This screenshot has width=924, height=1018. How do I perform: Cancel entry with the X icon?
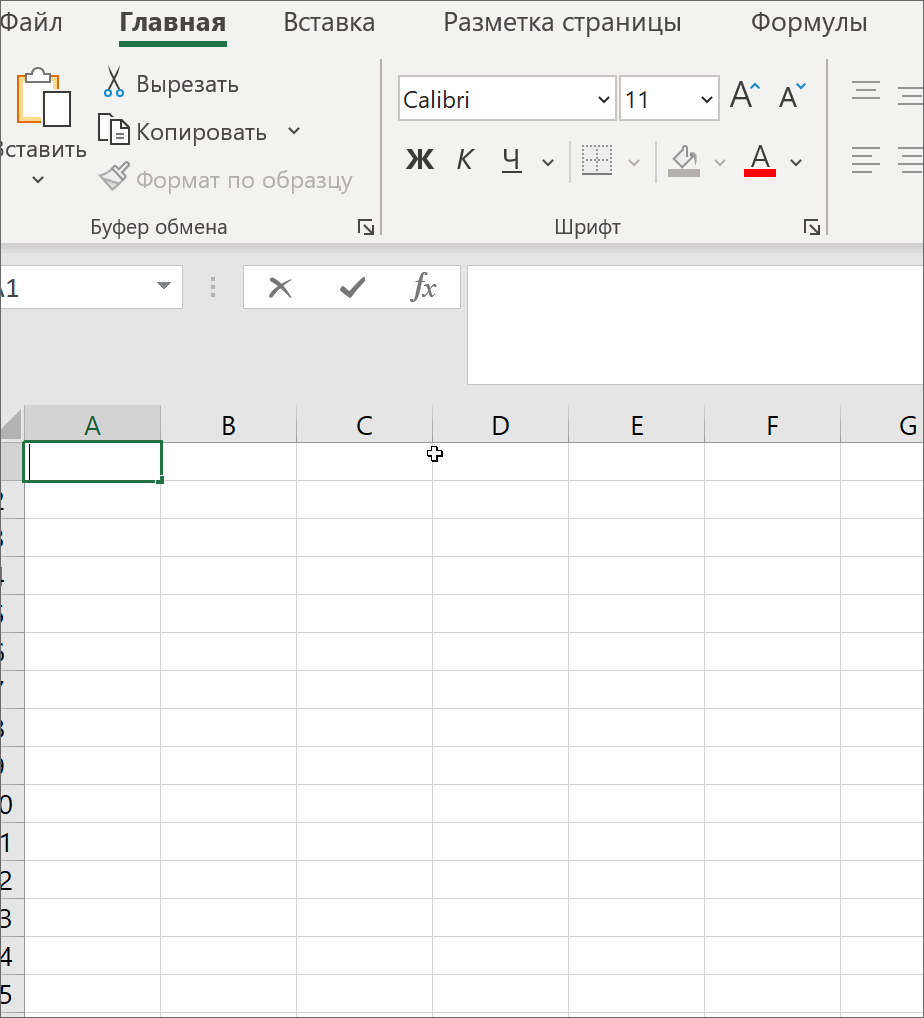click(281, 287)
